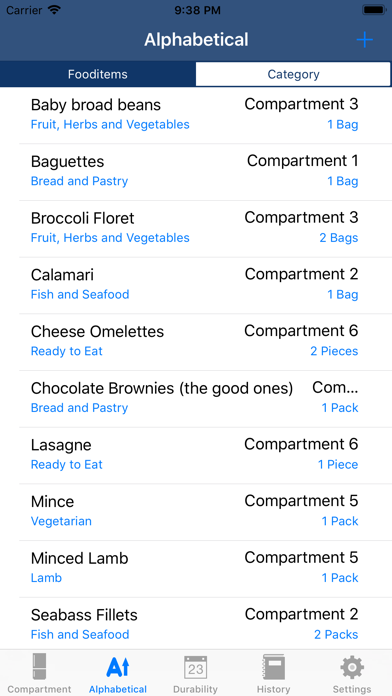
Task: Select the Minced Lamb item
Action: (196, 569)
